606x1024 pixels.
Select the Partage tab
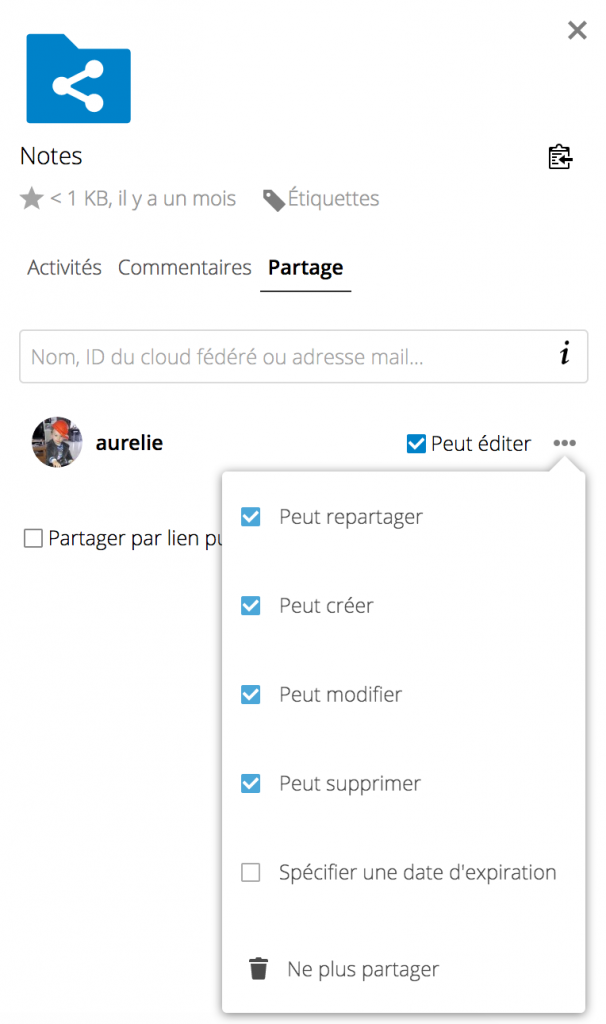(x=305, y=267)
